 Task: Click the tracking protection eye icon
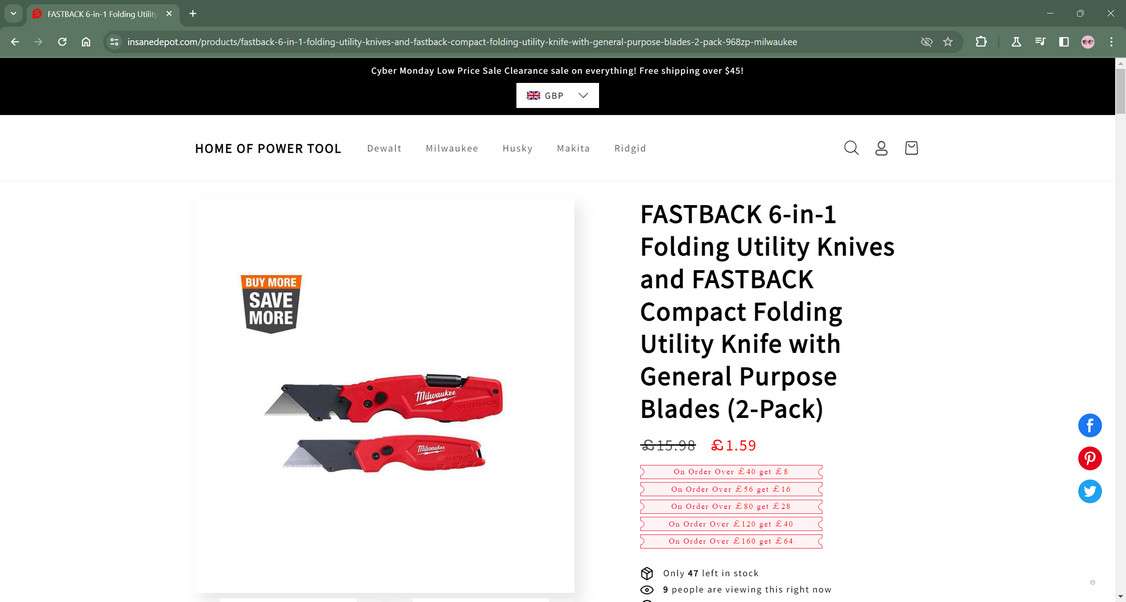pyautogui.click(x=926, y=42)
